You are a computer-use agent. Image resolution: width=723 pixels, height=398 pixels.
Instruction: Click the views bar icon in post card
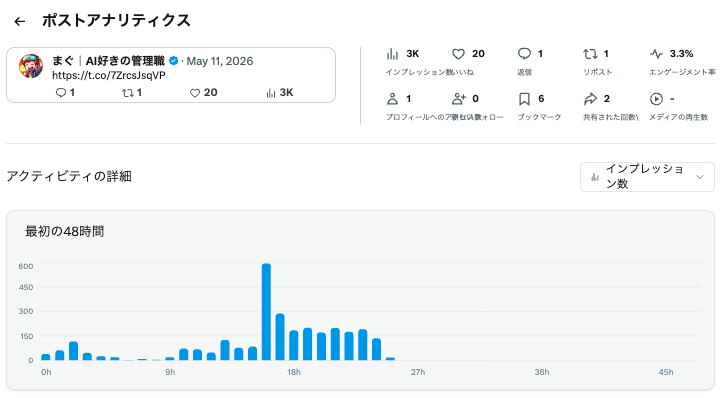271,93
